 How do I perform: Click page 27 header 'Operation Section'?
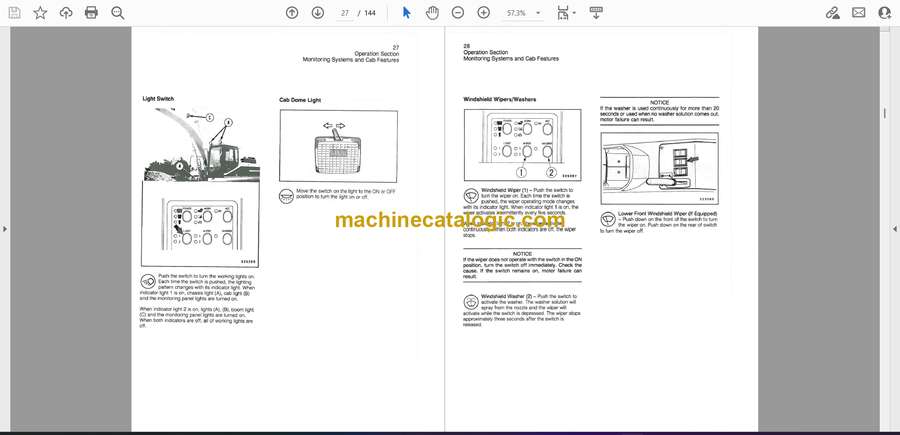point(377,53)
